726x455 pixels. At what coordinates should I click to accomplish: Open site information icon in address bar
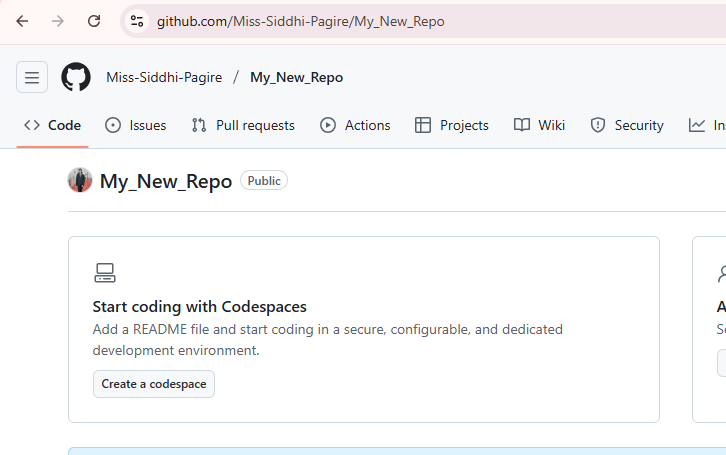[x=137, y=21]
